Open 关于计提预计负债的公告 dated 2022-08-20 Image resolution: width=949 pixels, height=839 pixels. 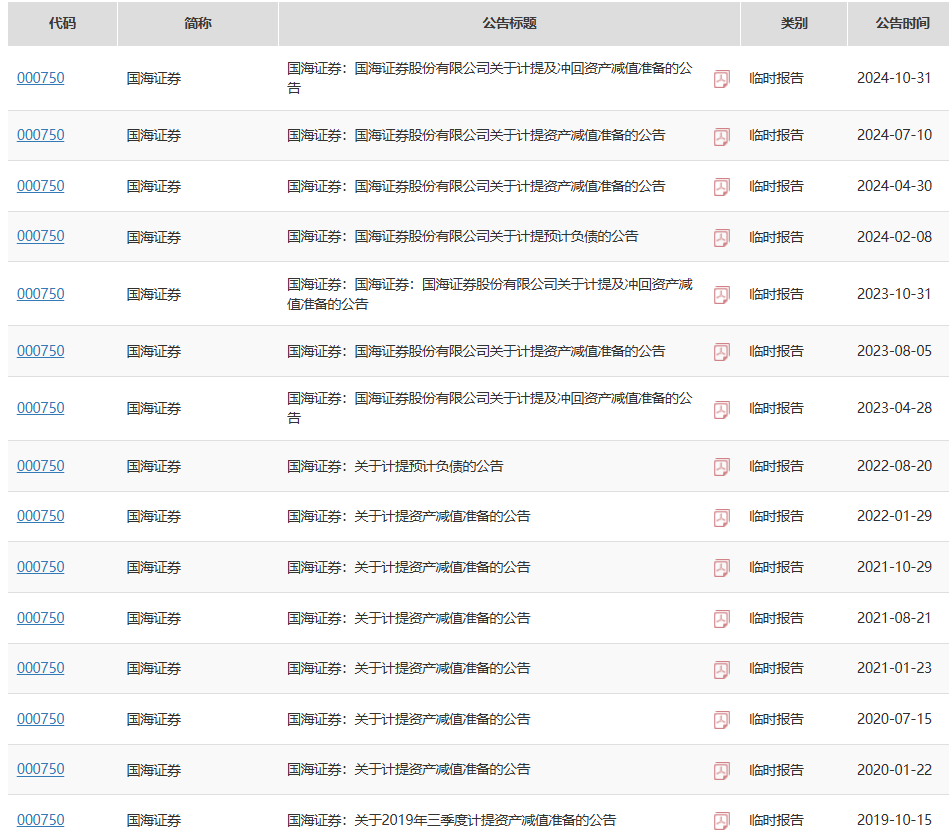(395, 466)
